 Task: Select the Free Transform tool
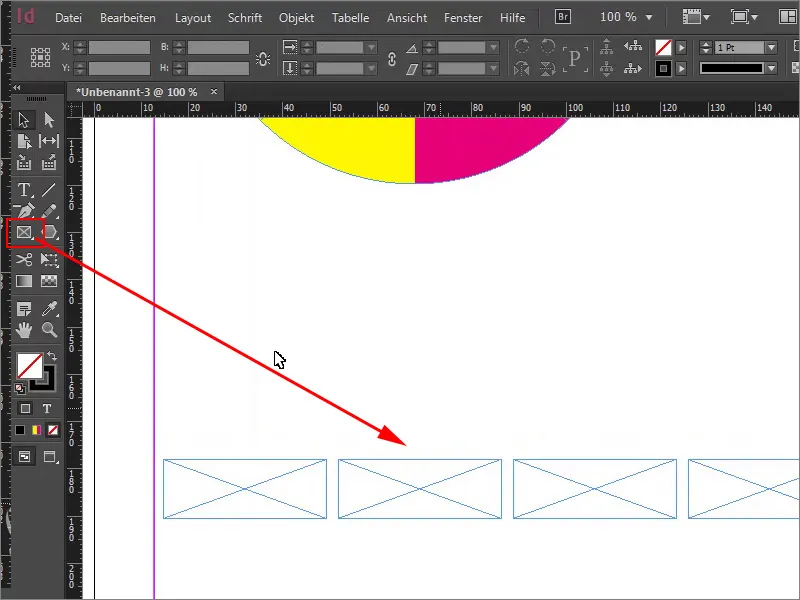(49, 260)
